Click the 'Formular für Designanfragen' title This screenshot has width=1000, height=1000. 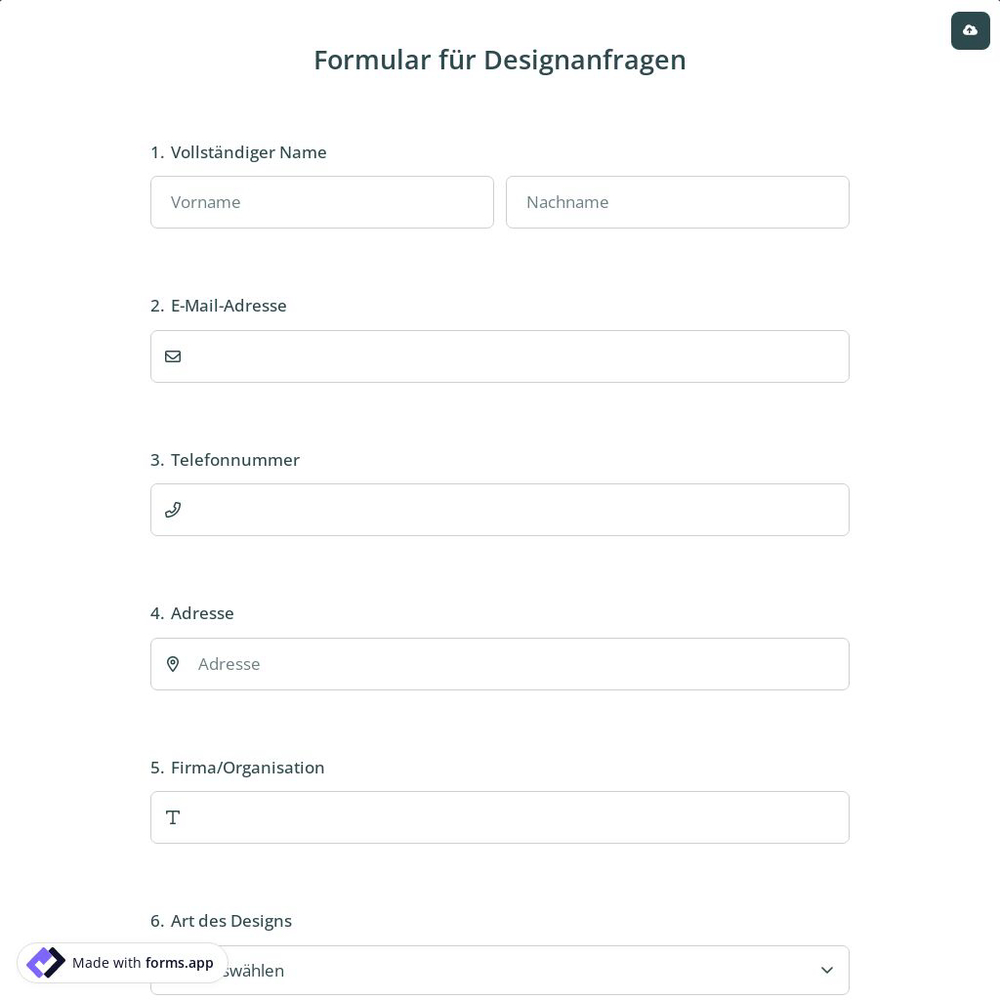tap(500, 59)
